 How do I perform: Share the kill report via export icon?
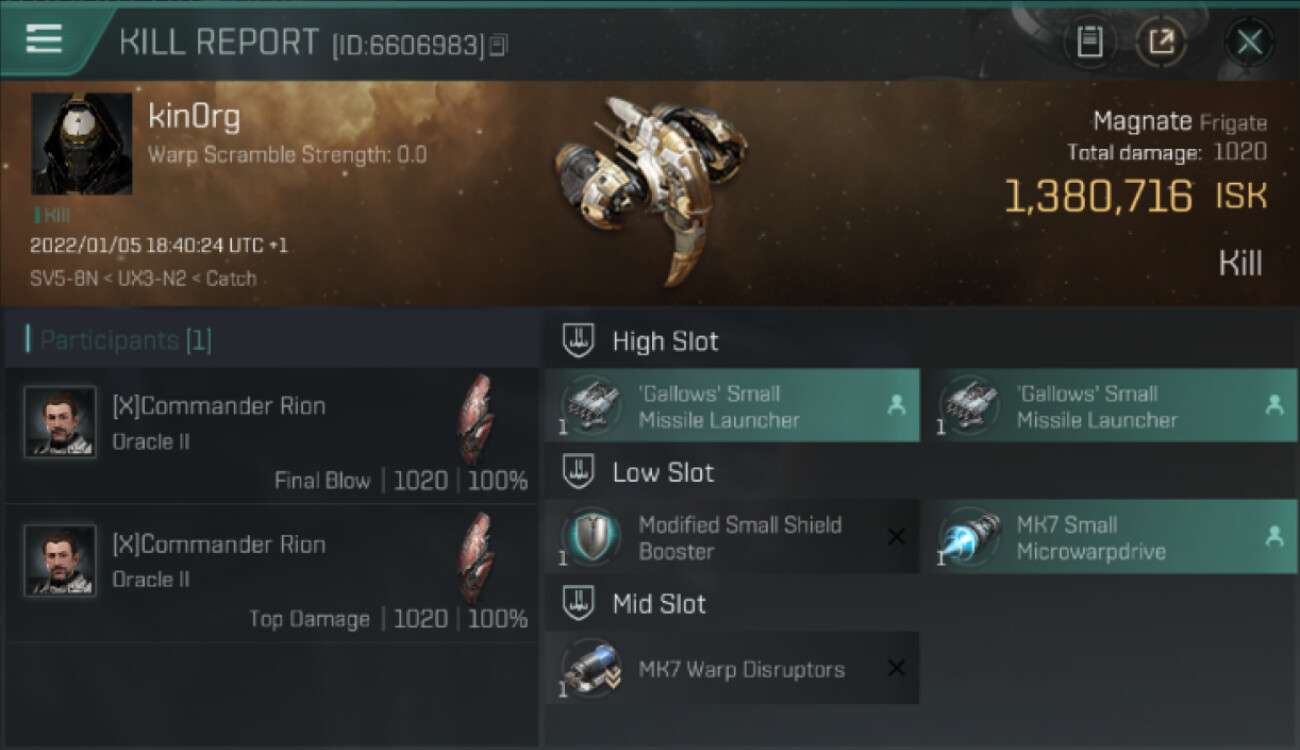coord(1161,42)
